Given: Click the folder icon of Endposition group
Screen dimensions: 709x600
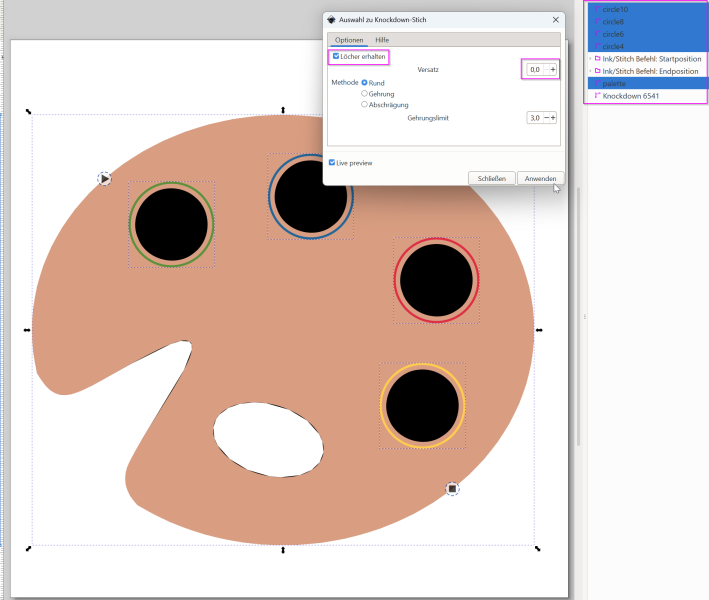Looking at the screenshot, I should click(597, 72).
